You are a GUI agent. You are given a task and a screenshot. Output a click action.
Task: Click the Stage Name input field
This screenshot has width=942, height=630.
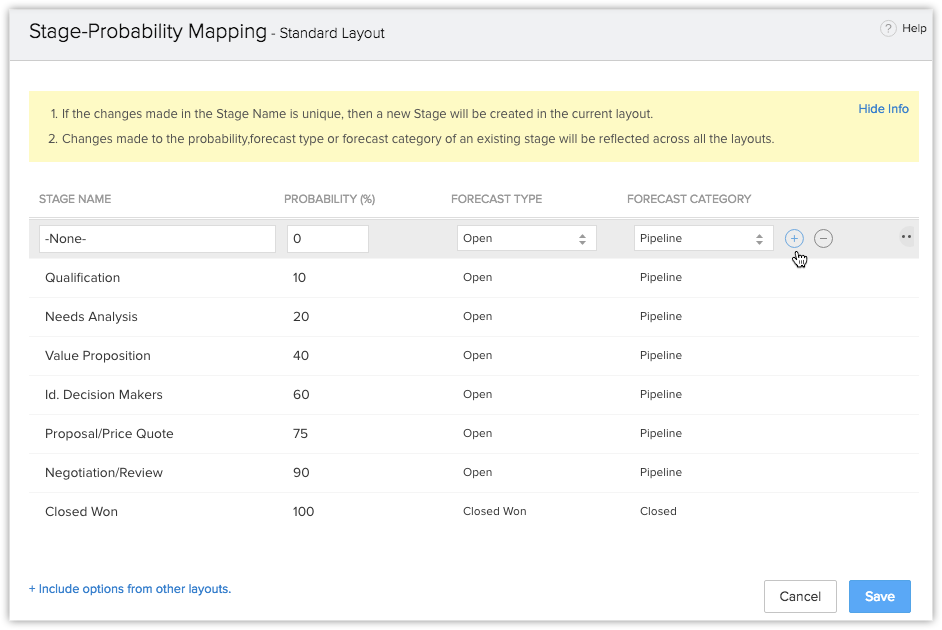pos(157,238)
